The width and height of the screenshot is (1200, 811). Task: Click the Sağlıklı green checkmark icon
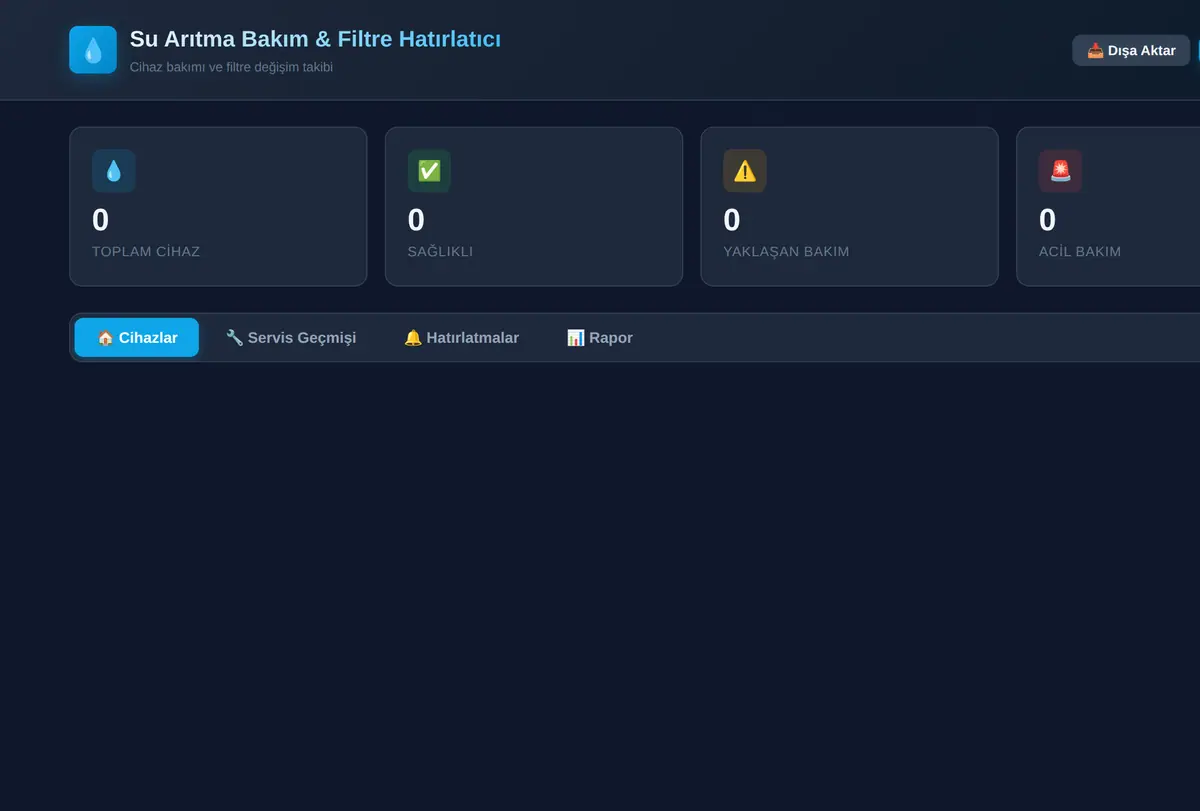coord(429,171)
